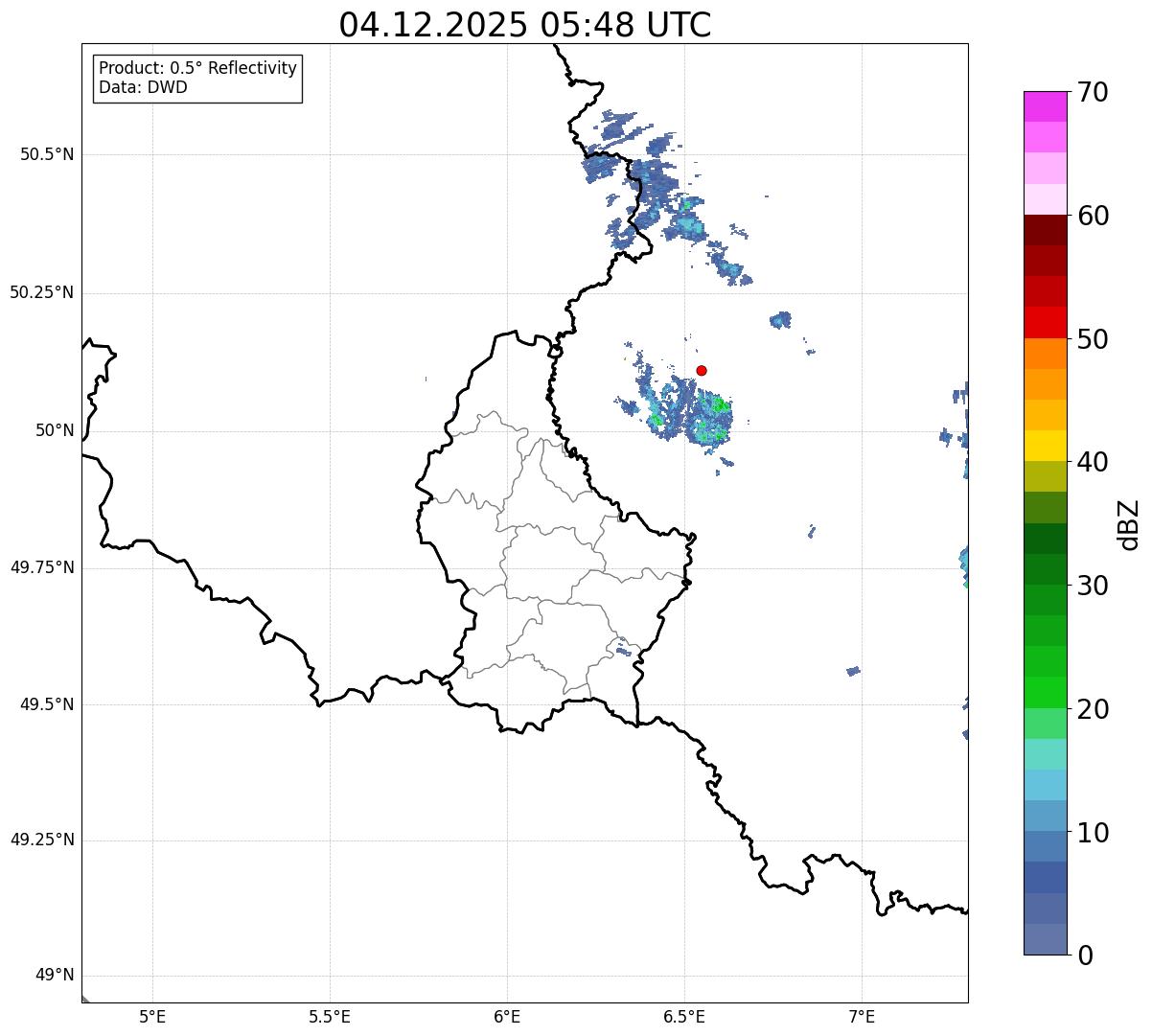Click the 5°E longitude label
Image resolution: width=1152 pixels, height=1036 pixels.
point(152,1017)
